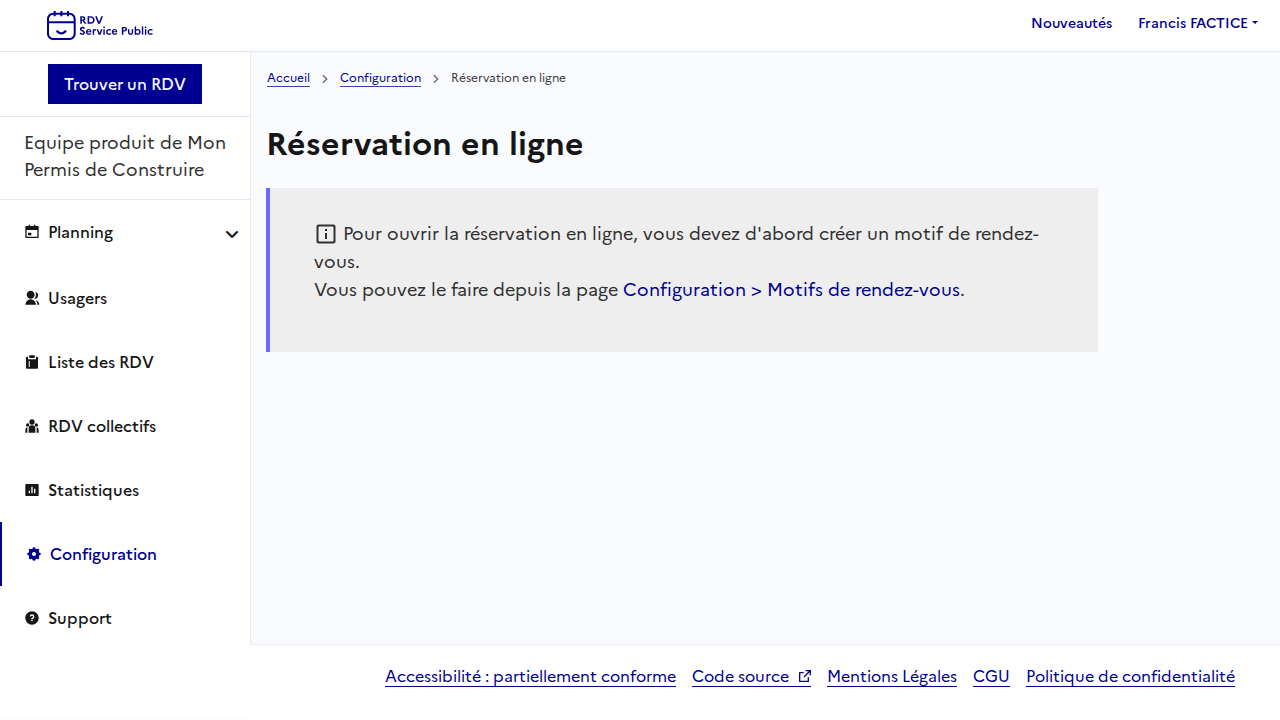
Task: Click the Planning calendar icon
Action: coord(32,232)
